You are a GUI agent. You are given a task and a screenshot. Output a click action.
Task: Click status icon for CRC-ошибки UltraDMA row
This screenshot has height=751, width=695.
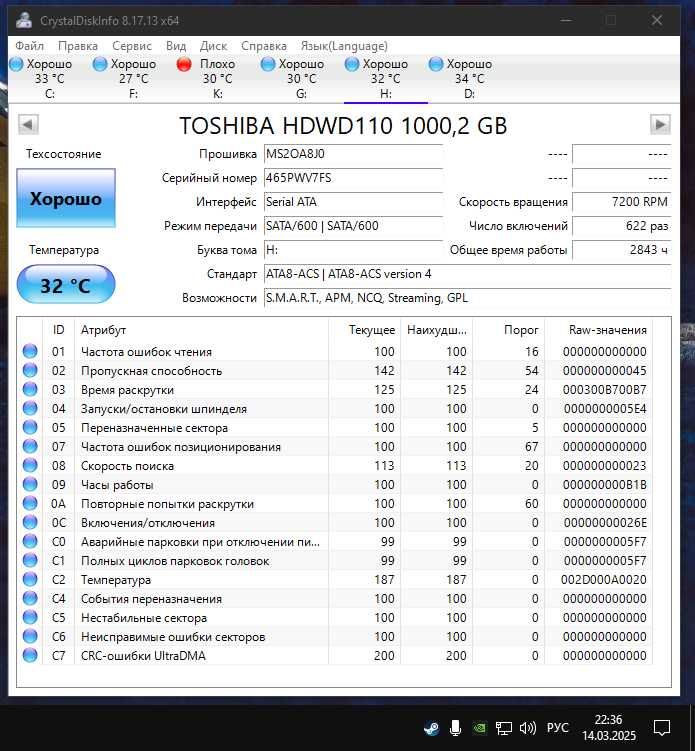pos(30,655)
